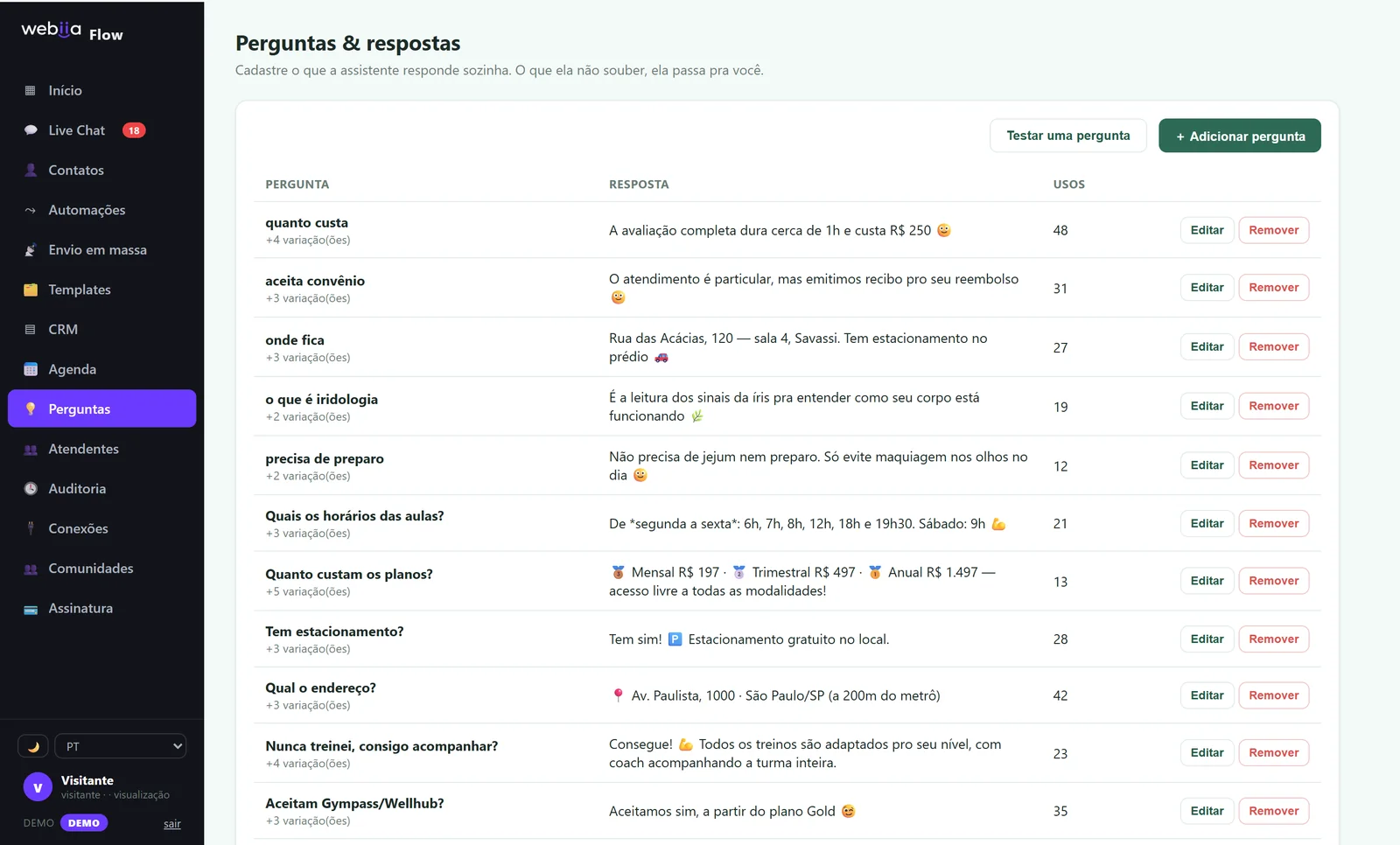
Task: Edit the 'Qual o endereço?' question
Action: [x=1207, y=695]
